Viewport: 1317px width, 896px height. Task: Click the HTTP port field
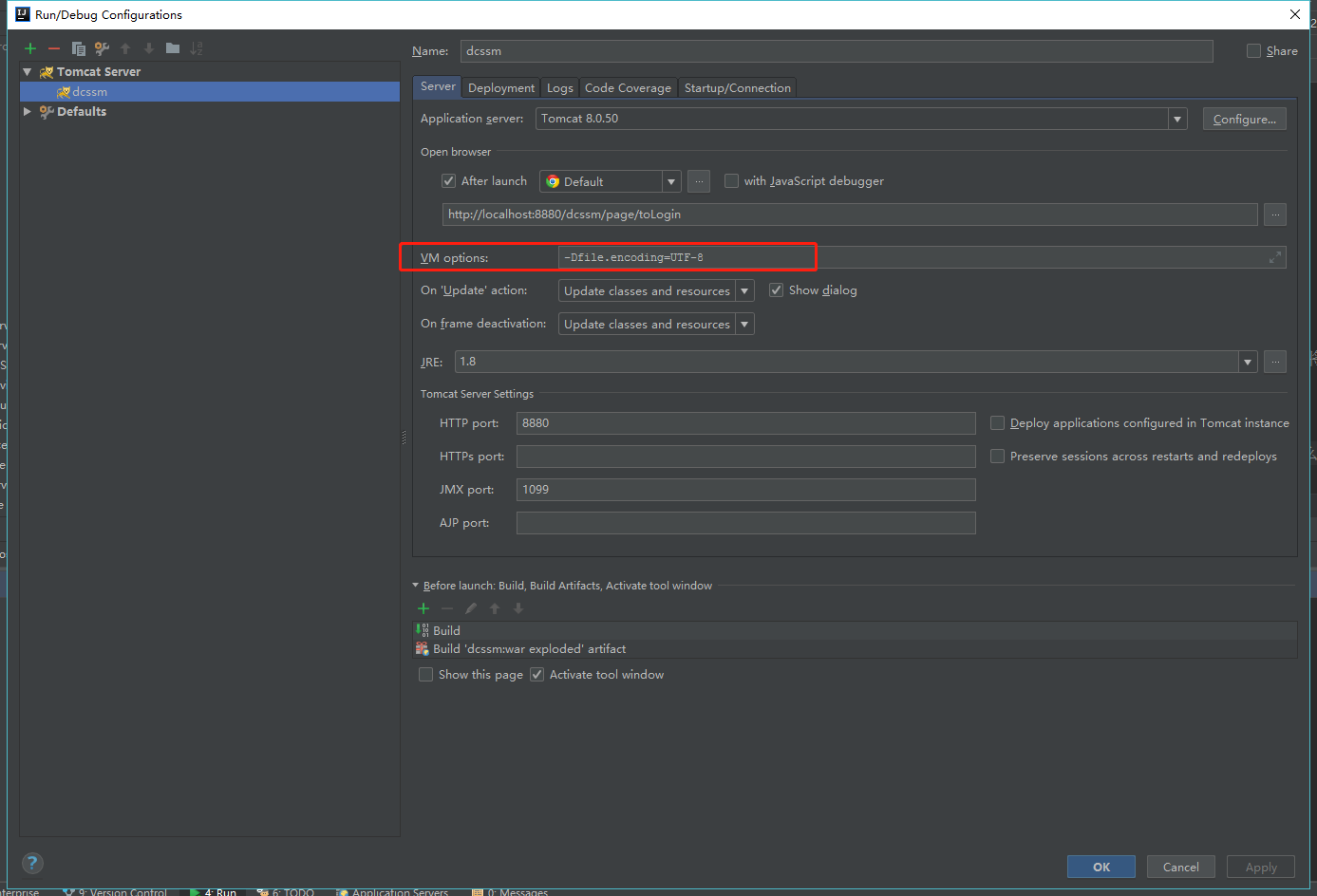coord(745,423)
